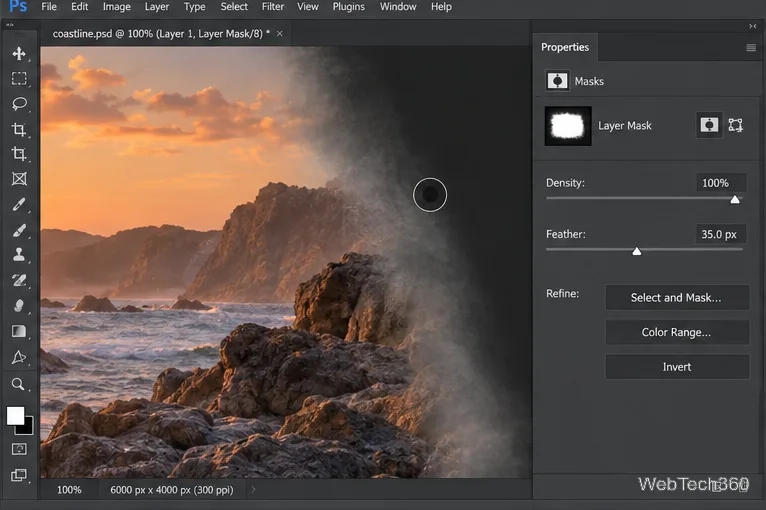This screenshot has height=510, width=766.
Task: Add a vector mask button
Action: (736, 125)
